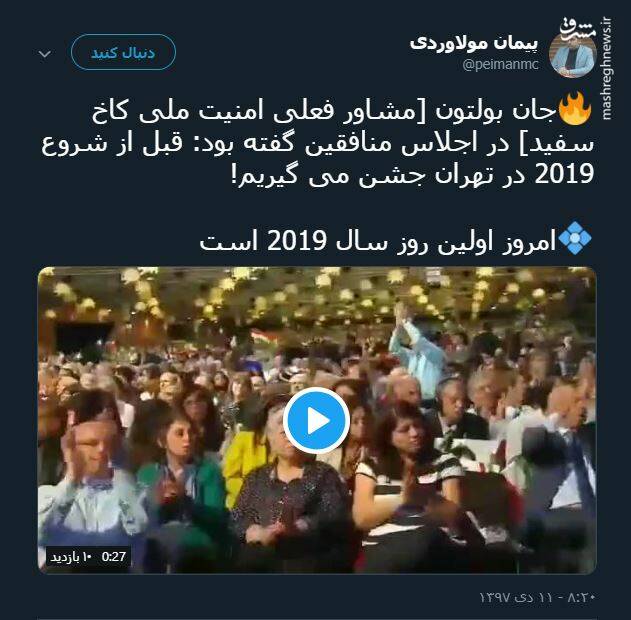Click the دنبال کنید follow button
Viewport: 631px width, 620px height.
pyautogui.click(x=123, y=53)
